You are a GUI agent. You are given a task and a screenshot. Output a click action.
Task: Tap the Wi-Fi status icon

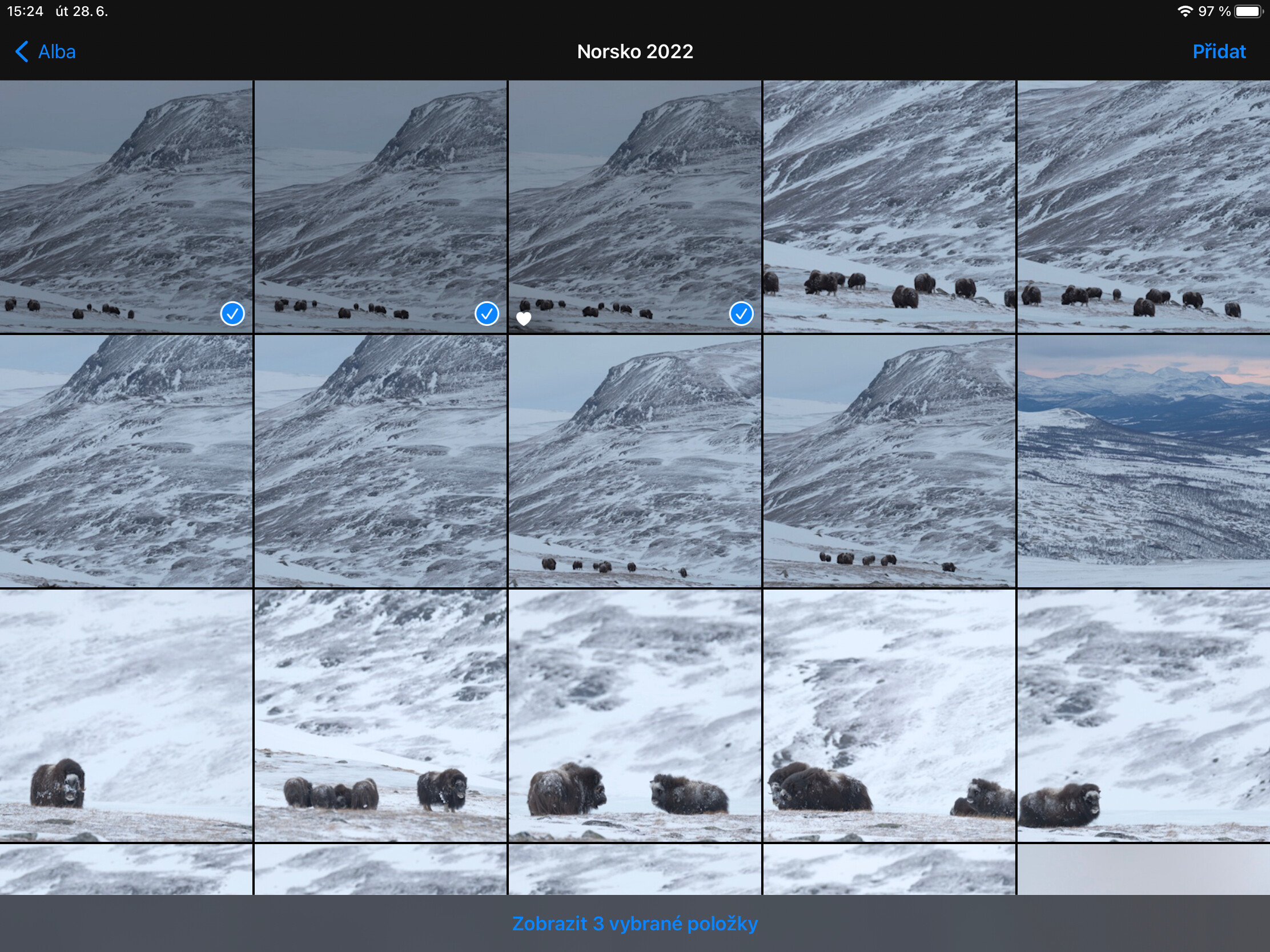point(1184,11)
